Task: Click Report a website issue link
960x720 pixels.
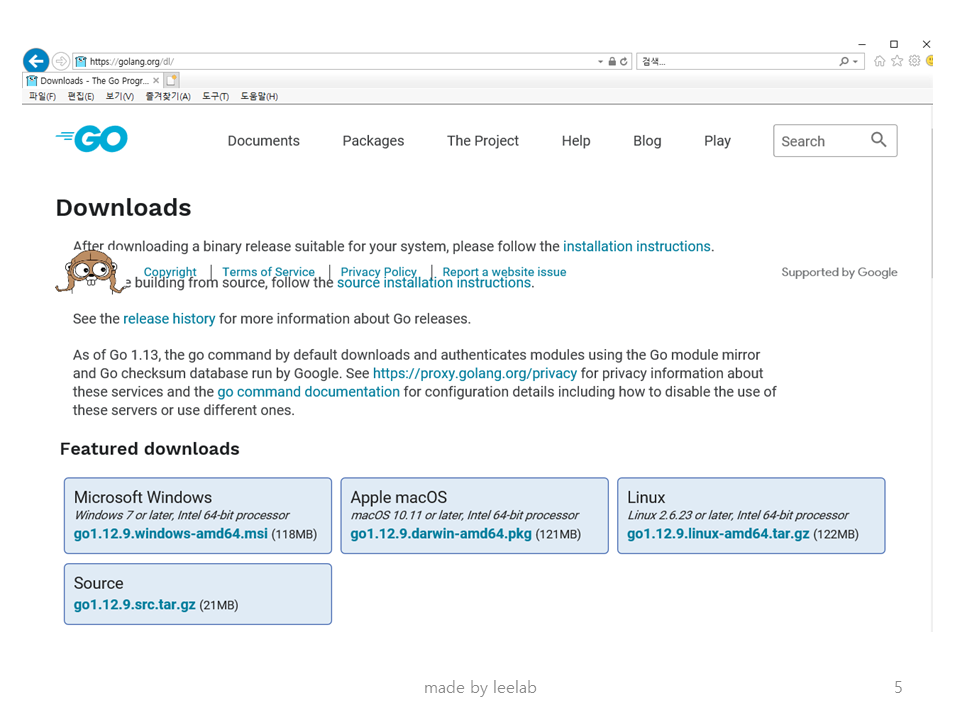Action: point(504,272)
